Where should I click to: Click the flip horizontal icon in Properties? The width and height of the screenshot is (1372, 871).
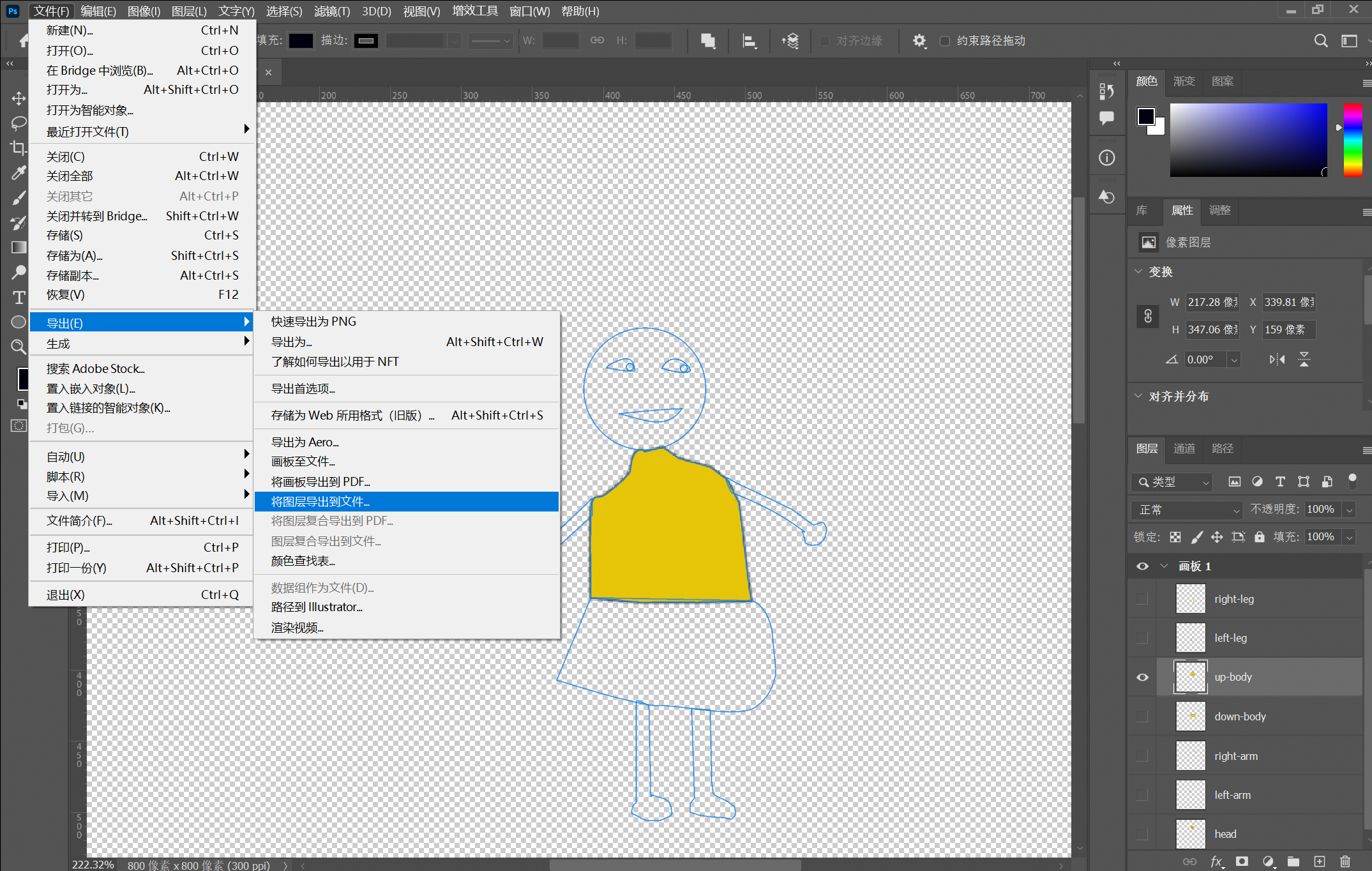[x=1277, y=360]
